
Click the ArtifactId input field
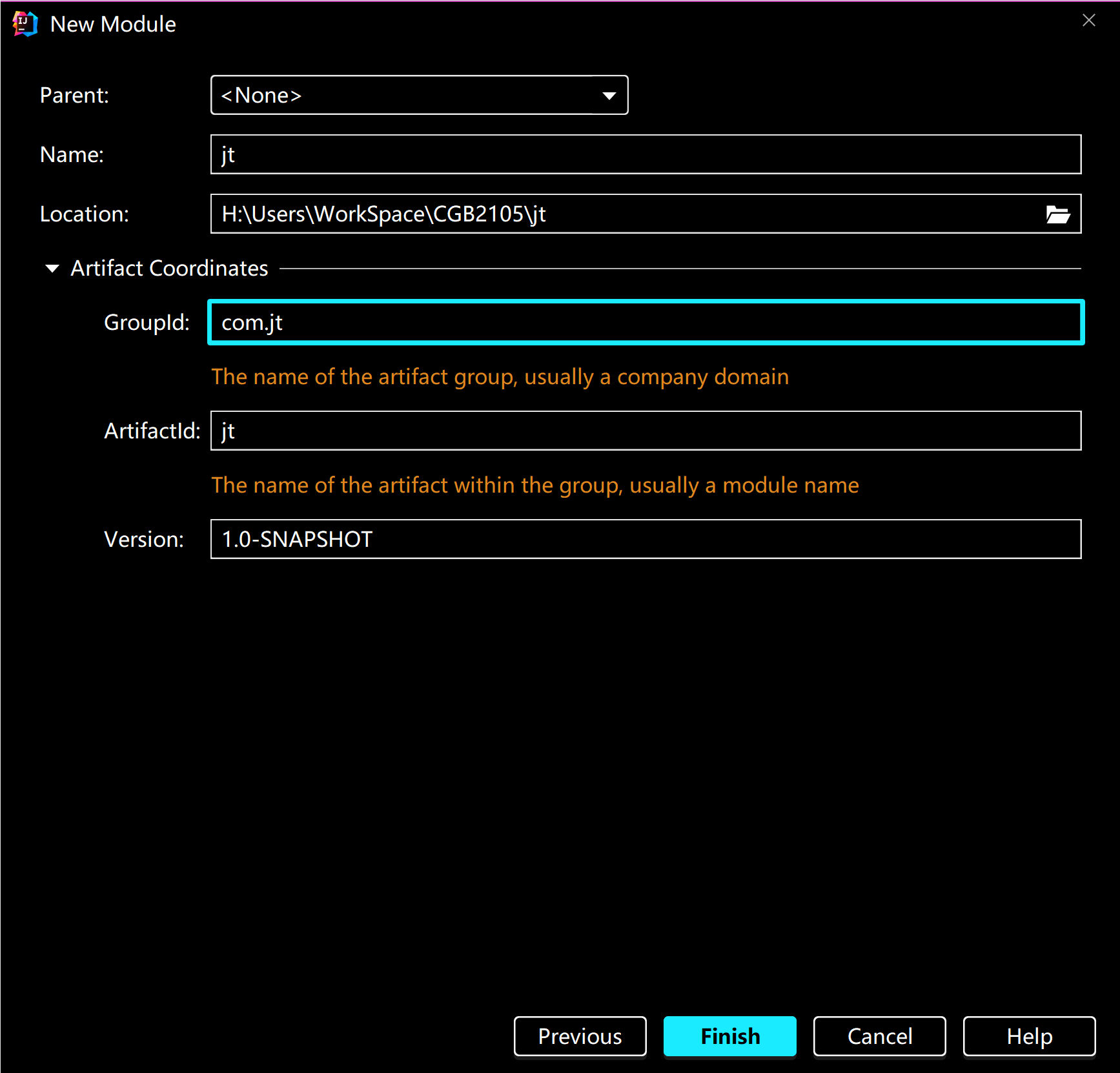coord(646,431)
